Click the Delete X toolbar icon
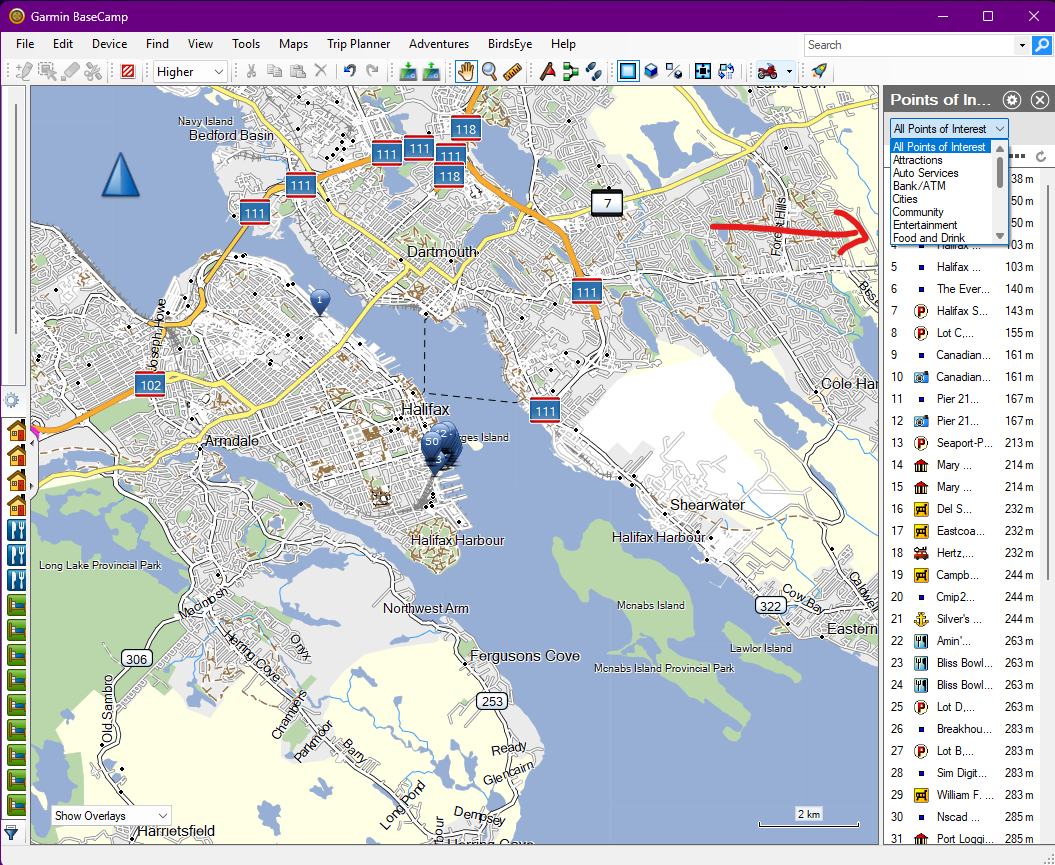This screenshot has width=1055, height=865. click(321, 71)
